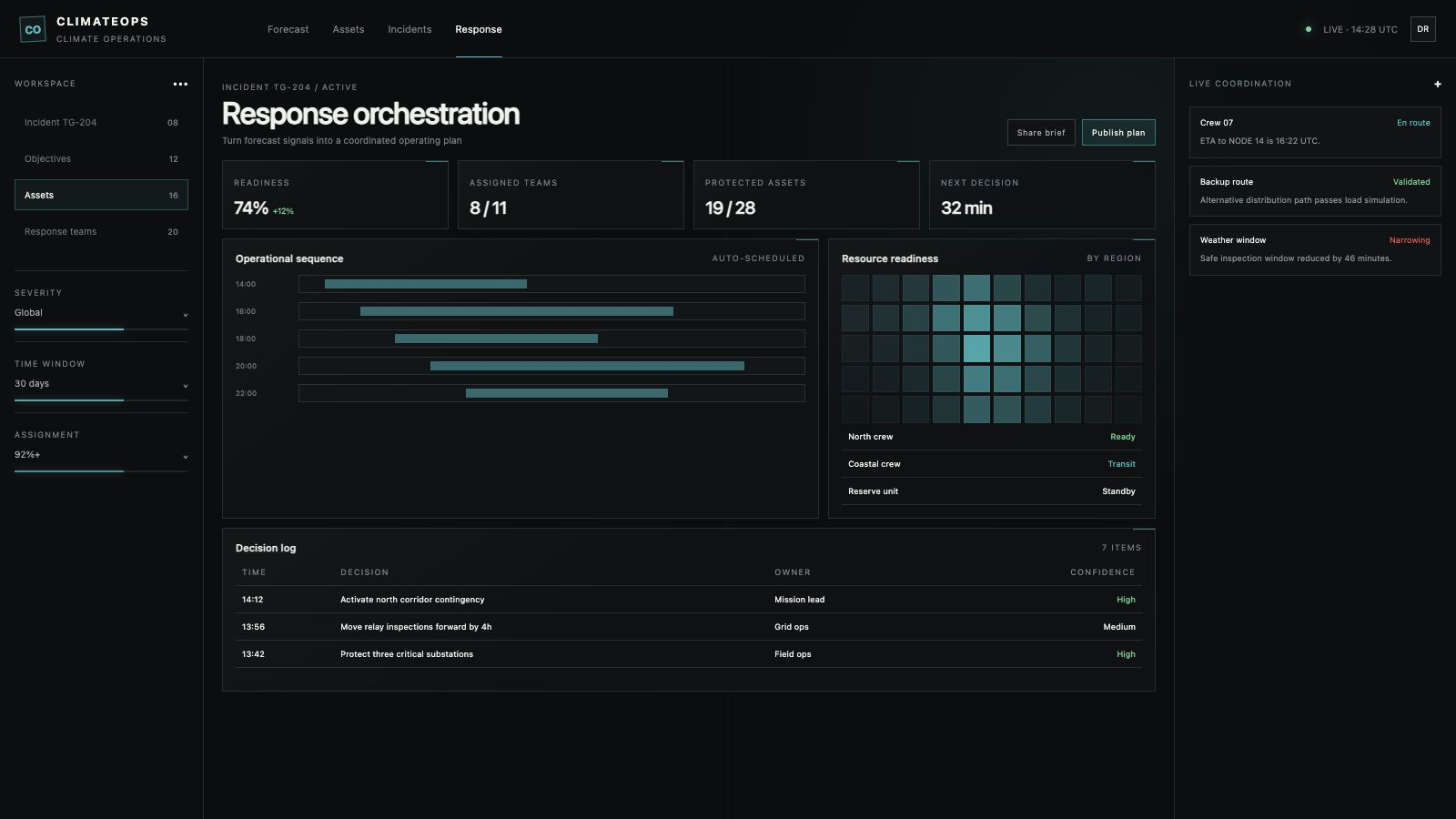The width and height of the screenshot is (1456, 819).
Task: Open the Incidents tab
Action: (409, 29)
